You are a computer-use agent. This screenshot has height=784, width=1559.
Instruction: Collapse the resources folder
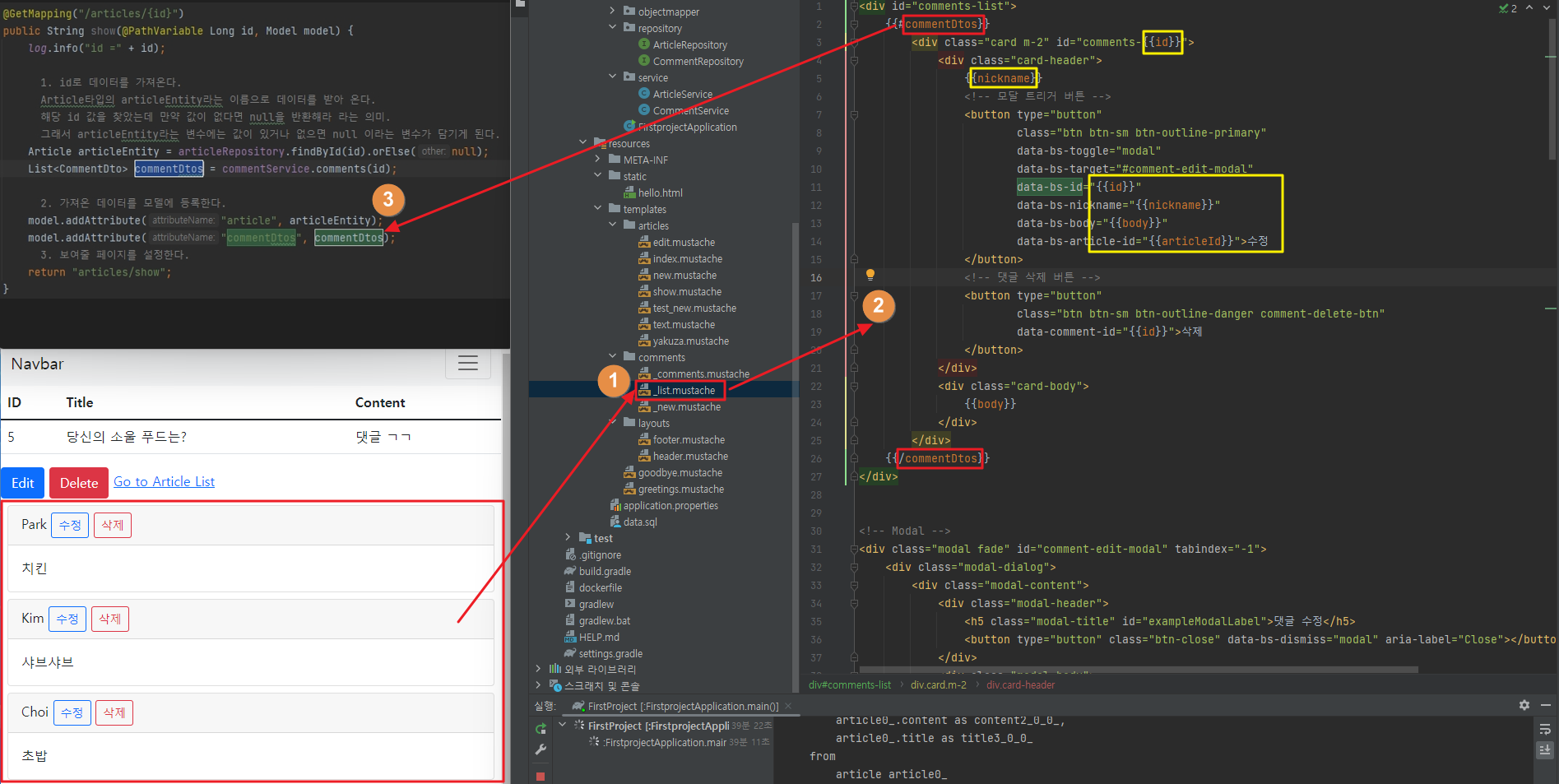[x=582, y=143]
